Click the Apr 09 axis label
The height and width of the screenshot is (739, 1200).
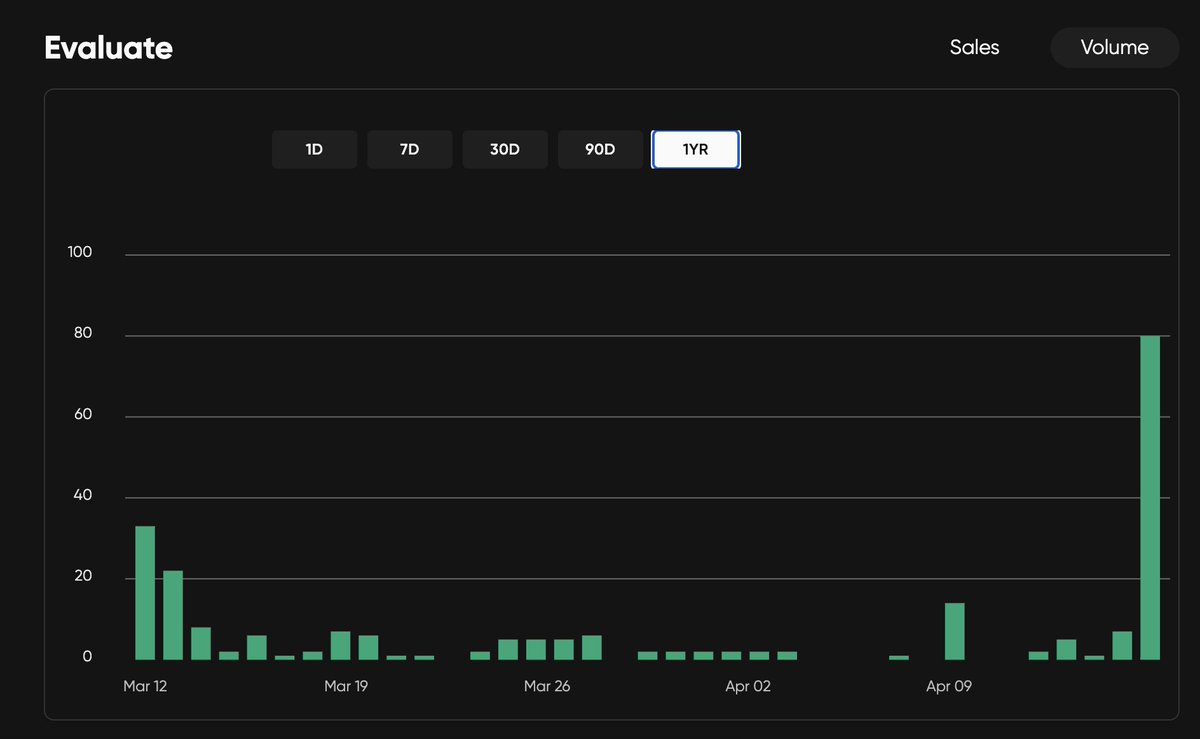pyautogui.click(x=949, y=686)
